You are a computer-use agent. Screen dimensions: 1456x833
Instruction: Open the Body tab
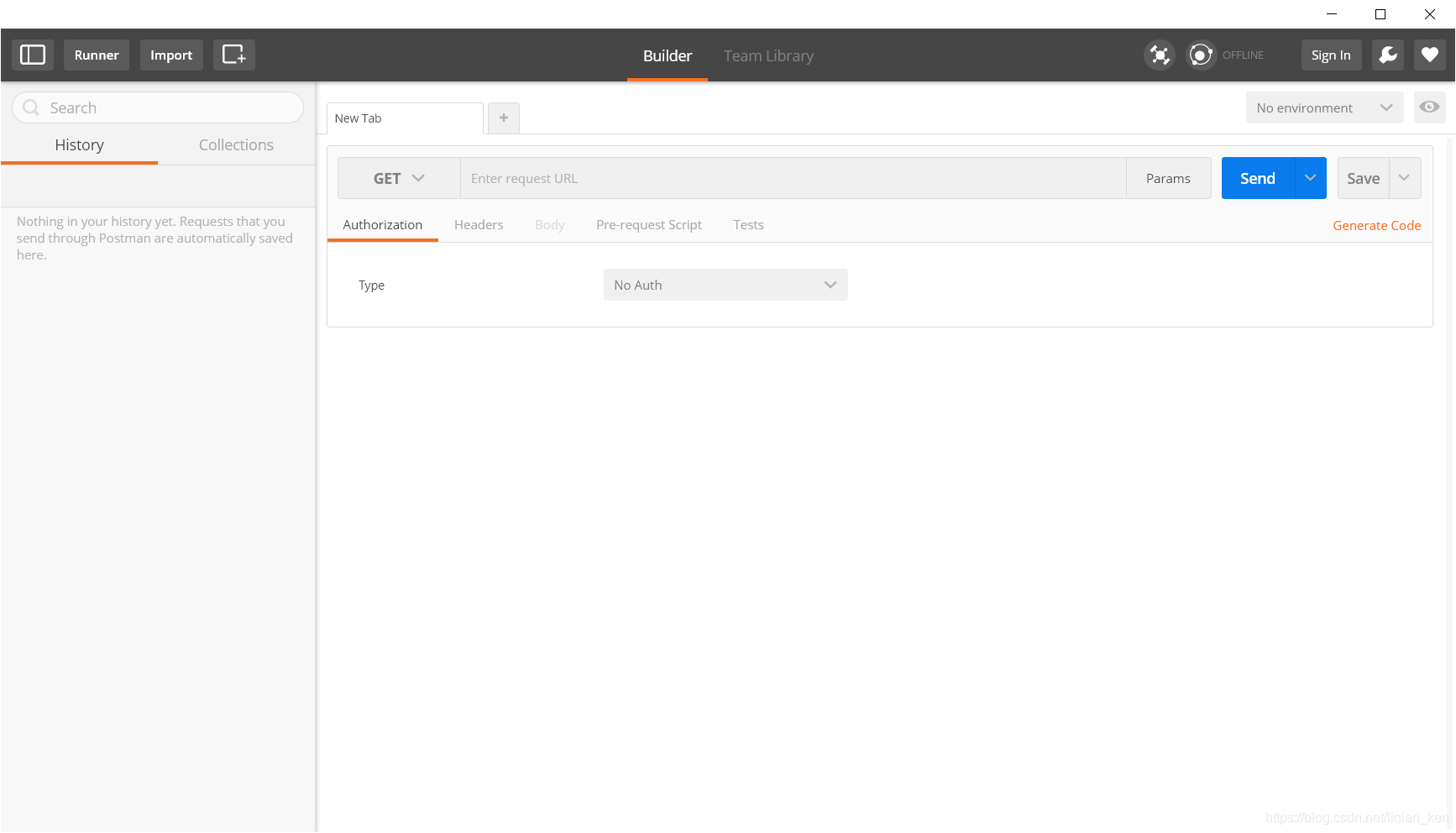550,225
